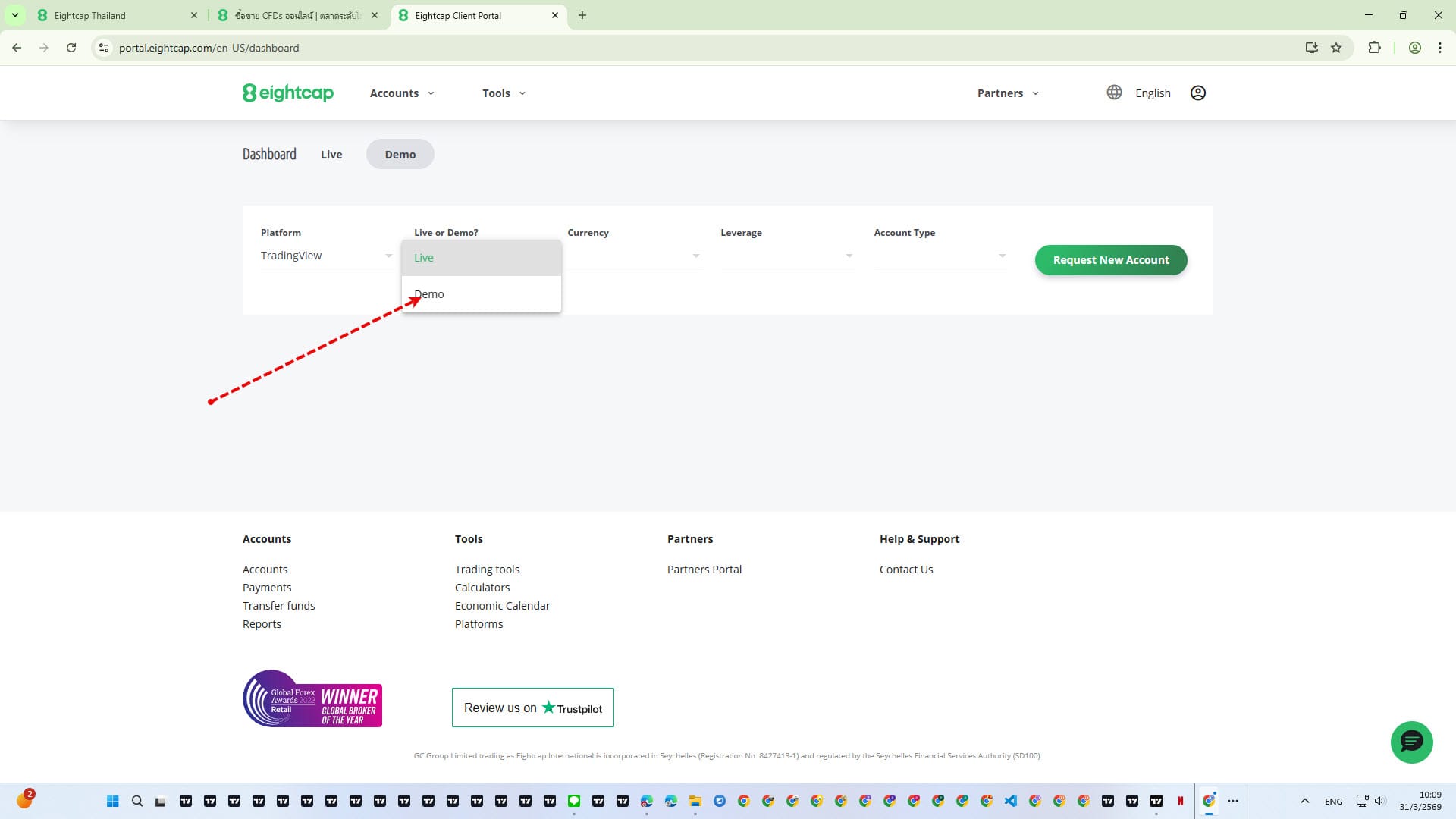1456x819 pixels.
Task: Reload the page
Action: (x=71, y=48)
